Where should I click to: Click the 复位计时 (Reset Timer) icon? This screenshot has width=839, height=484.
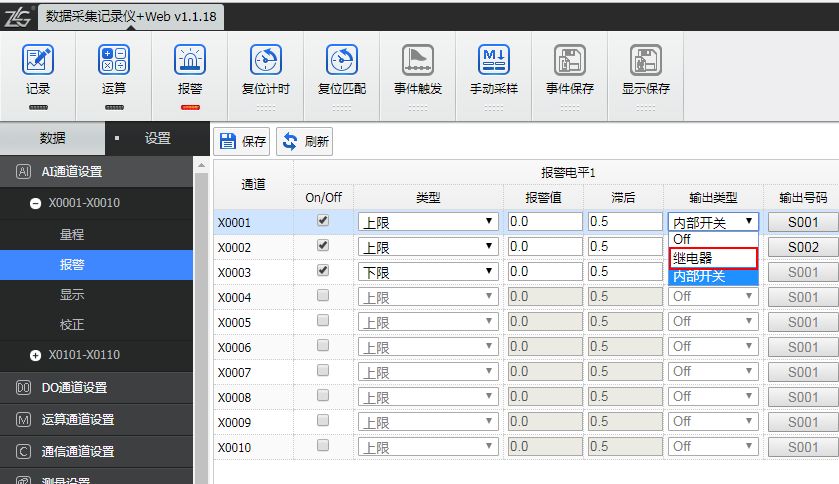coord(265,61)
